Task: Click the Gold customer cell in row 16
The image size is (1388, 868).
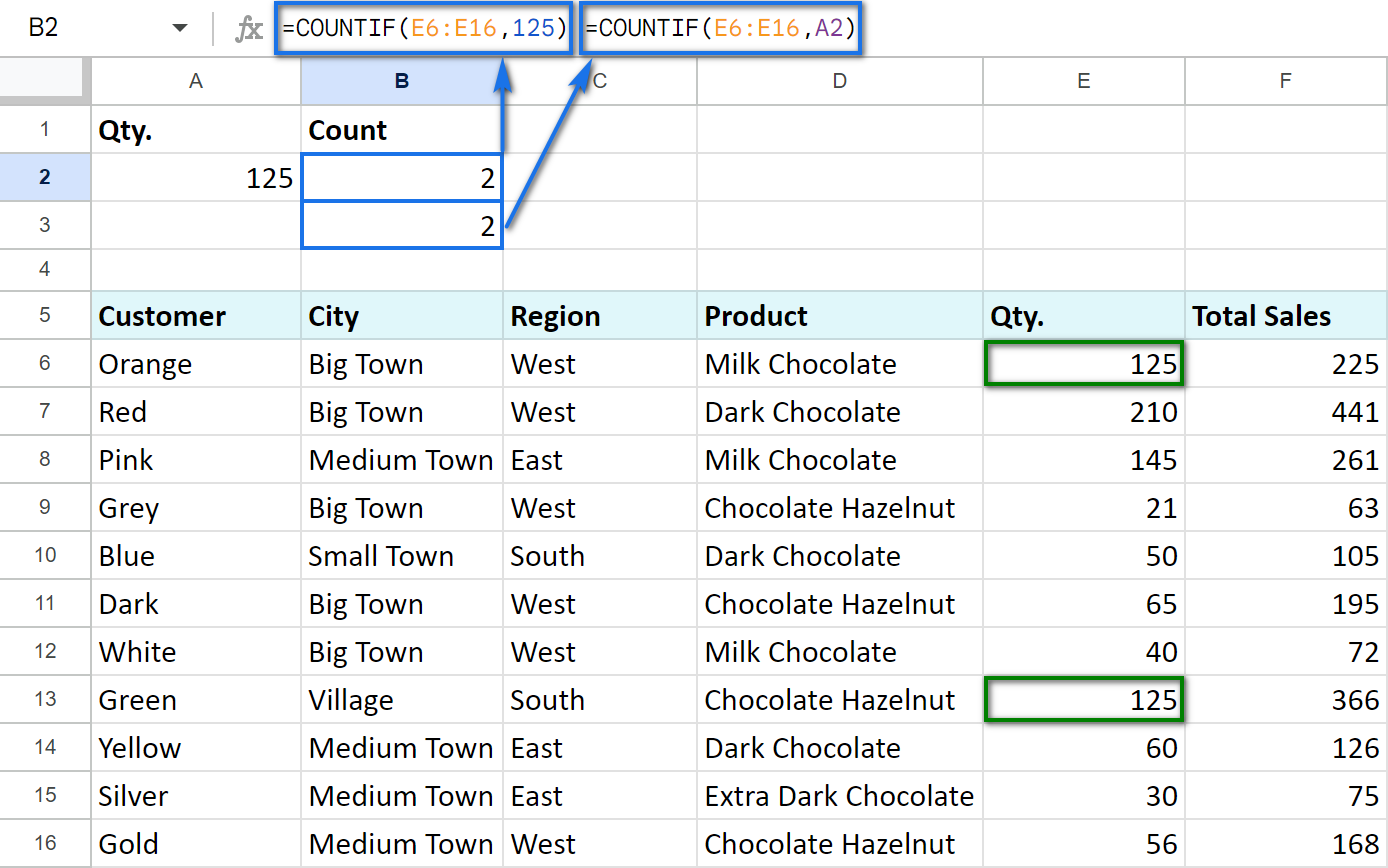Action: click(195, 843)
